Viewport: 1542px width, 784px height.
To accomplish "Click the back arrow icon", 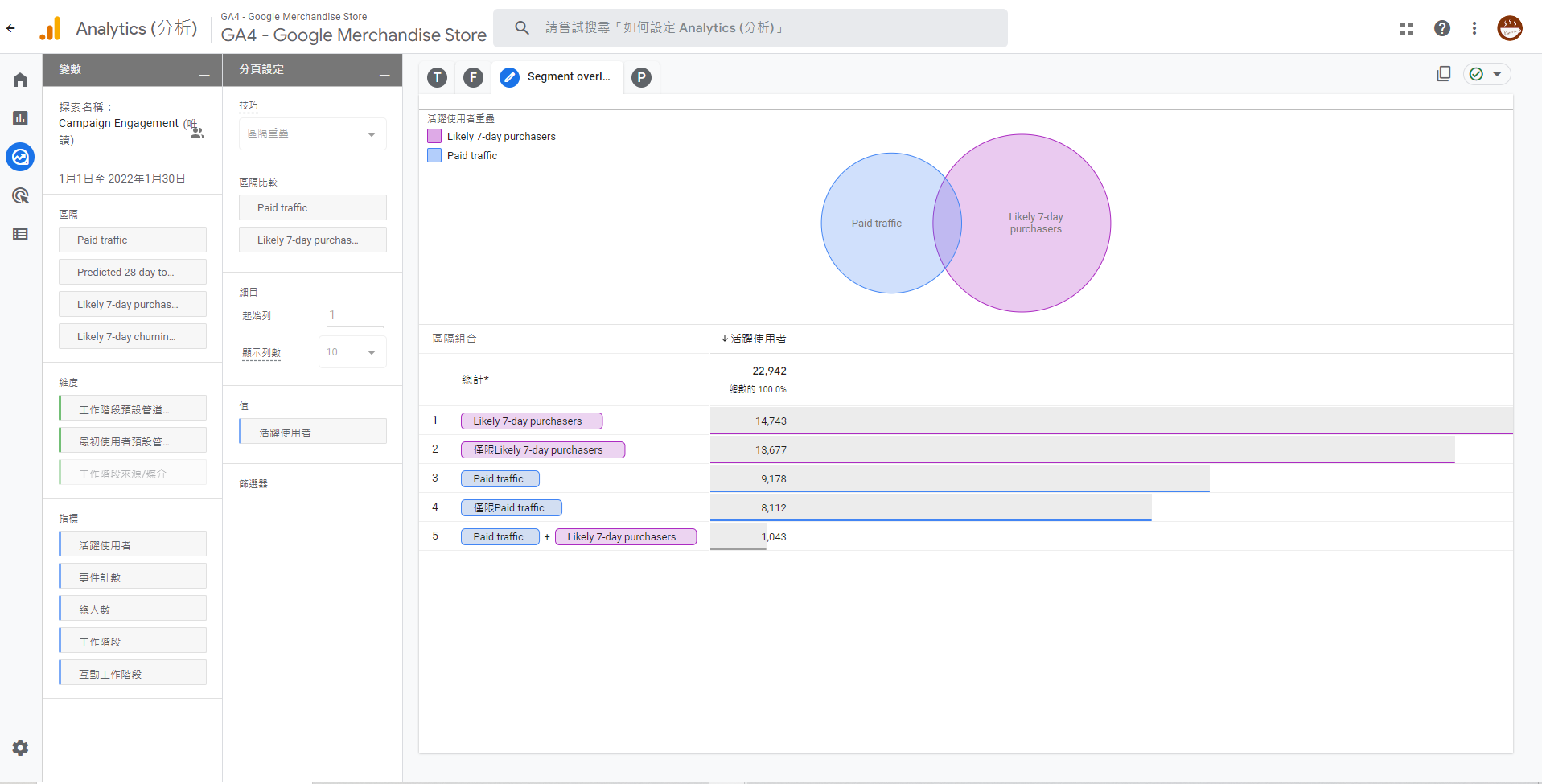I will coord(10,28).
